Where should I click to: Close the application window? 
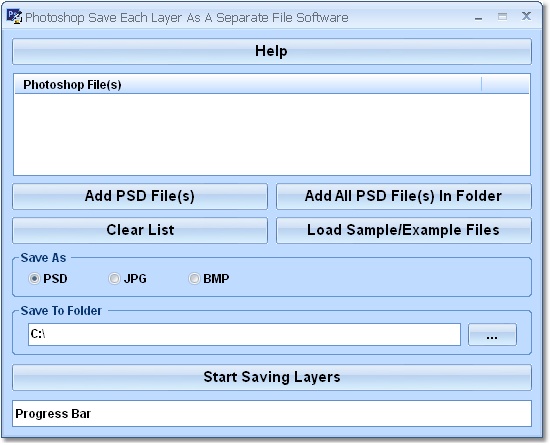tap(526, 16)
